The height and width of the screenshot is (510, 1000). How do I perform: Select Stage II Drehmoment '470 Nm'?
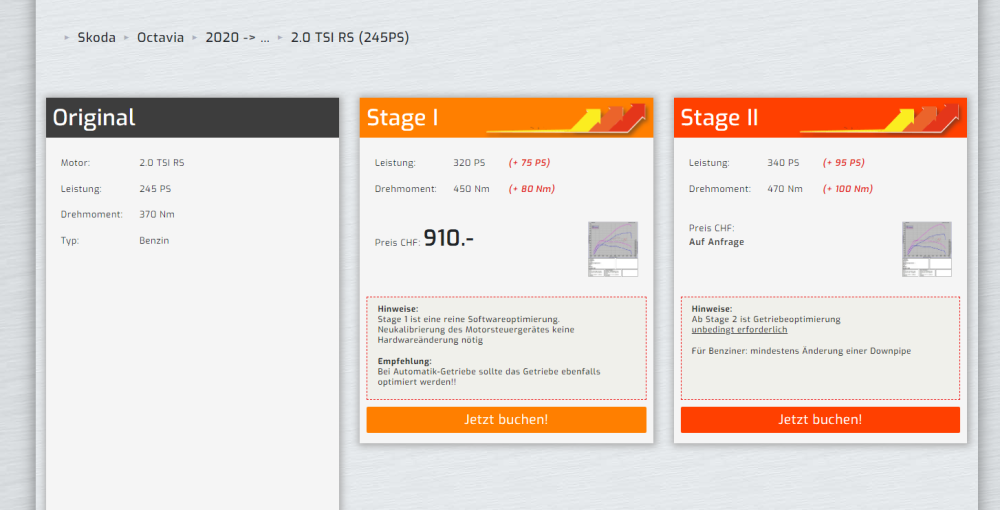pyautogui.click(x=785, y=189)
